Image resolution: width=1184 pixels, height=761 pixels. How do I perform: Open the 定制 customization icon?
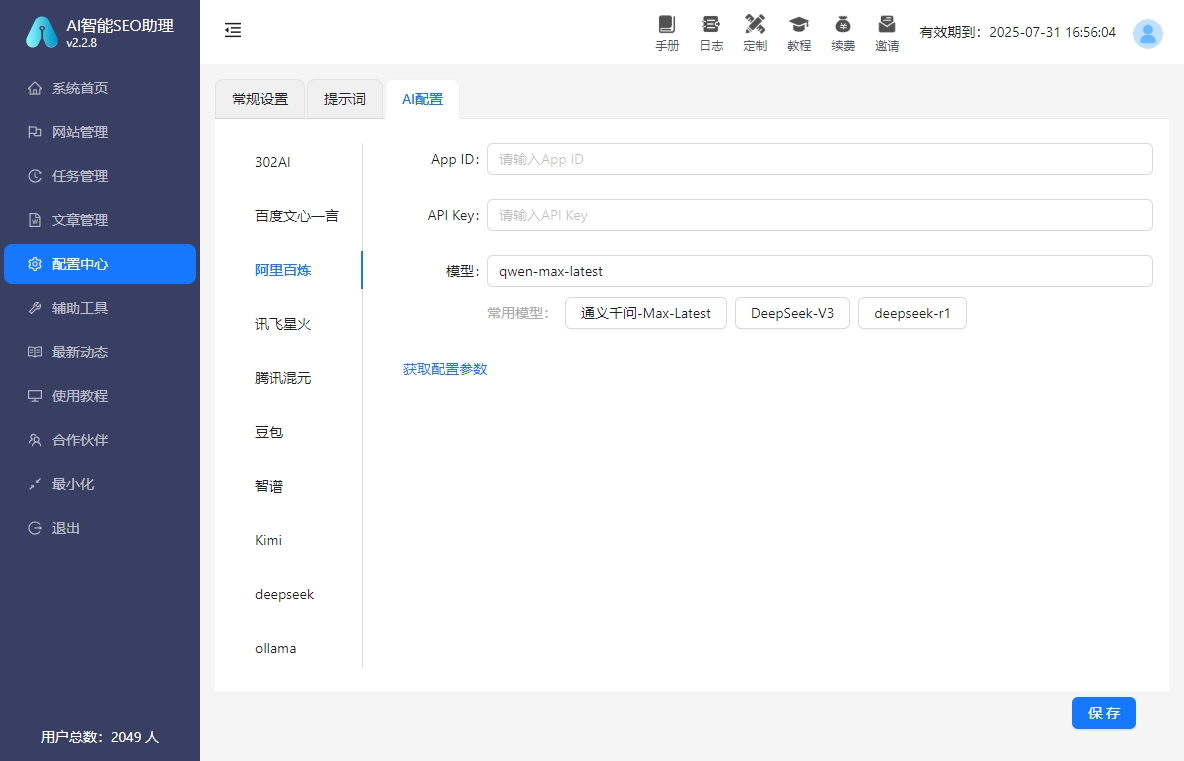click(x=754, y=32)
